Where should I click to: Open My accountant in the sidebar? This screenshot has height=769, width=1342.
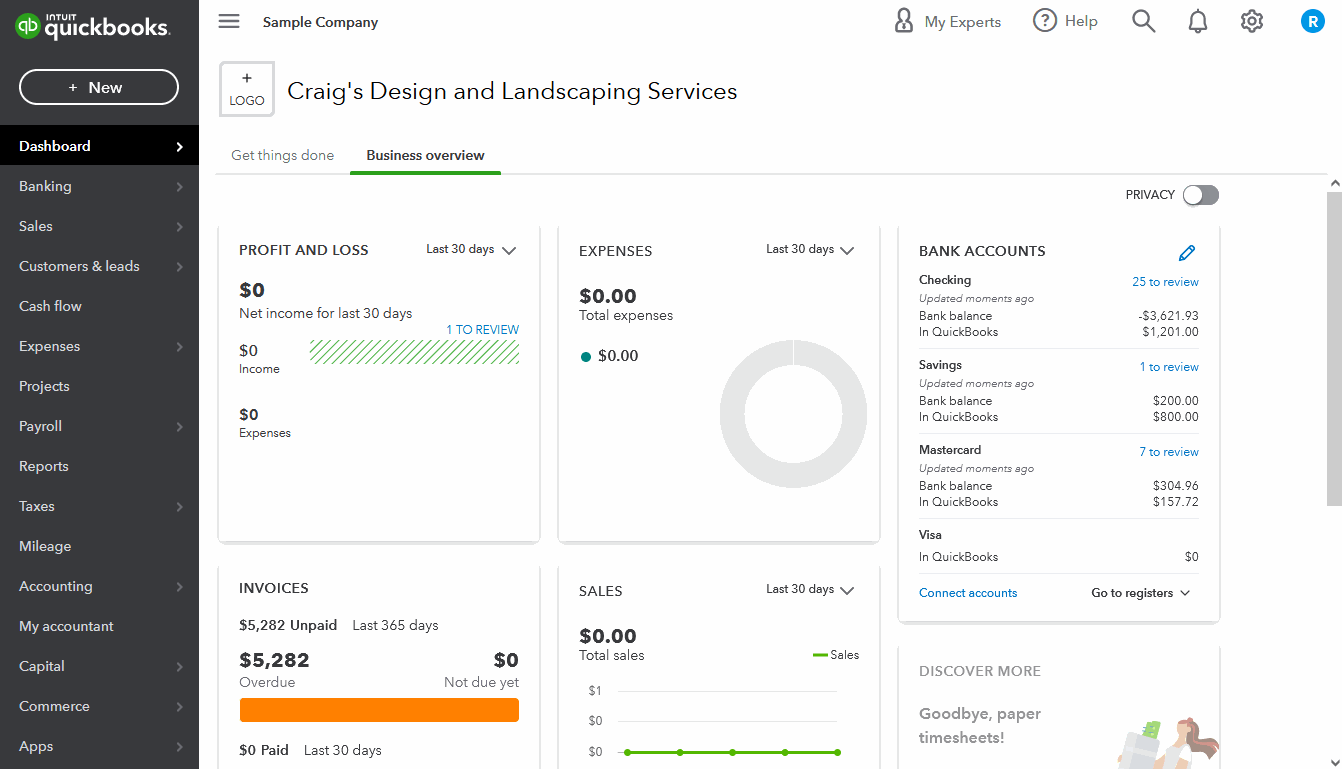pyautogui.click(x=99, y=626)
